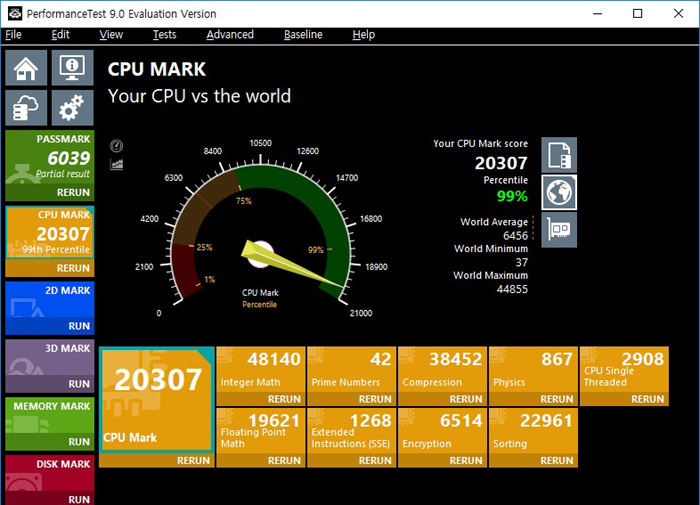The height and width of the screenshot is (505, 700).
Task: Rerun the Floating Point Math test
Action: tap(261, 461)
